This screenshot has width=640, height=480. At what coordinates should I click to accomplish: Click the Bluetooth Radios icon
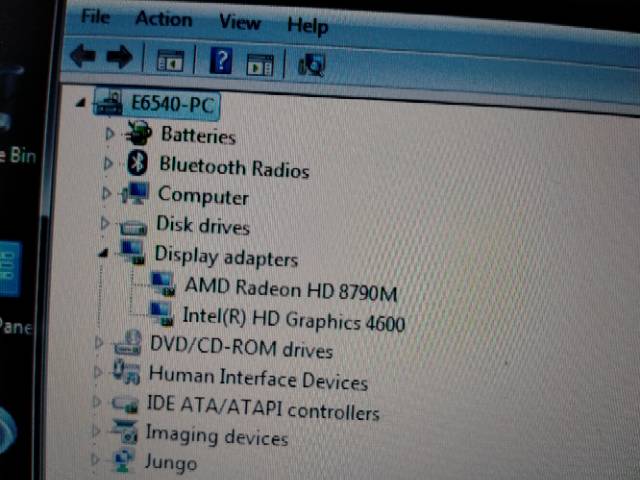[x=137, y=162]
